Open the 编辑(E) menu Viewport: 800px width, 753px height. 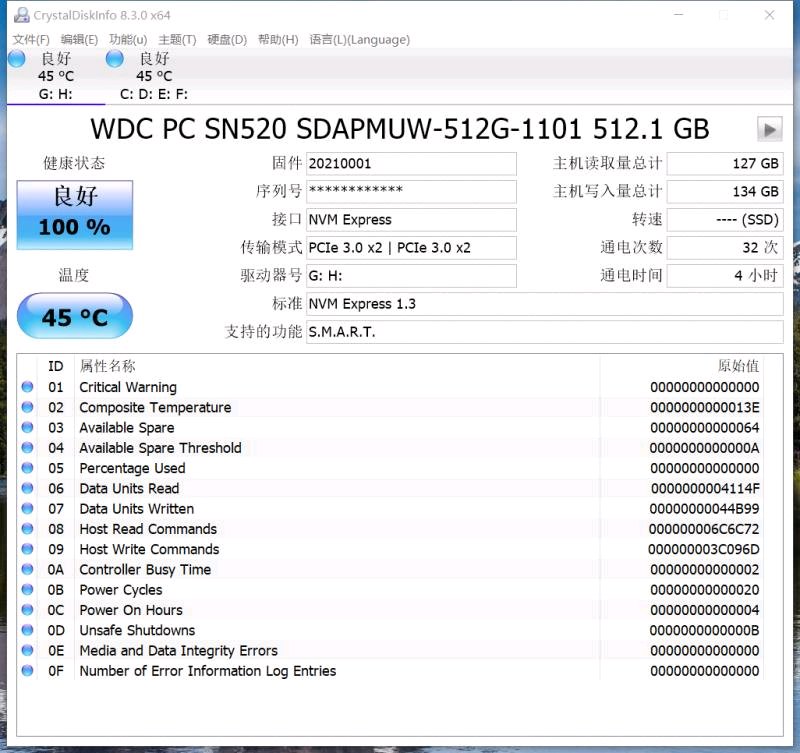click(79, 40)
